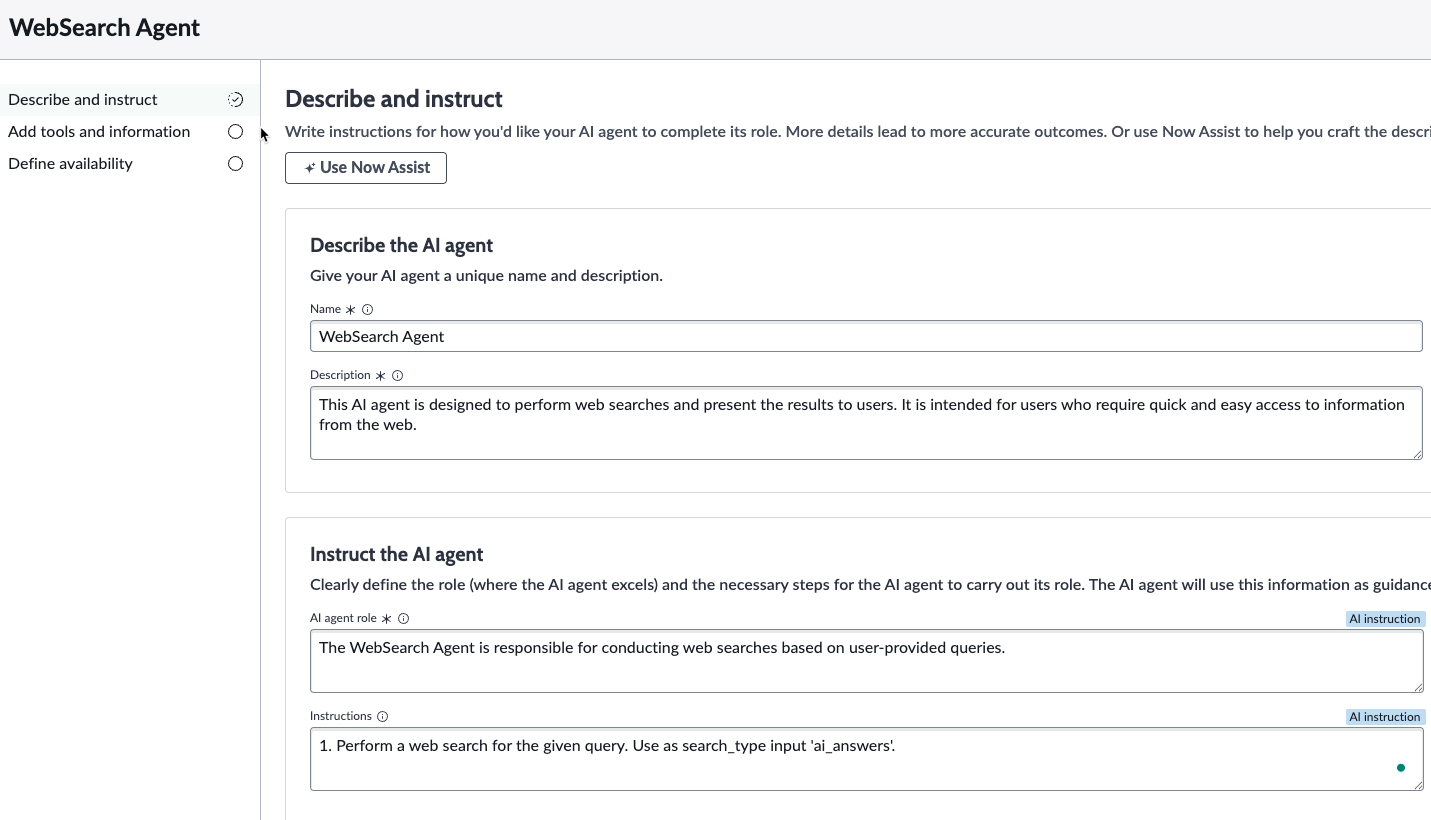Click into the Description text area
The width and height of the screenshot is (1431, 820).
[x=866, y=423]
